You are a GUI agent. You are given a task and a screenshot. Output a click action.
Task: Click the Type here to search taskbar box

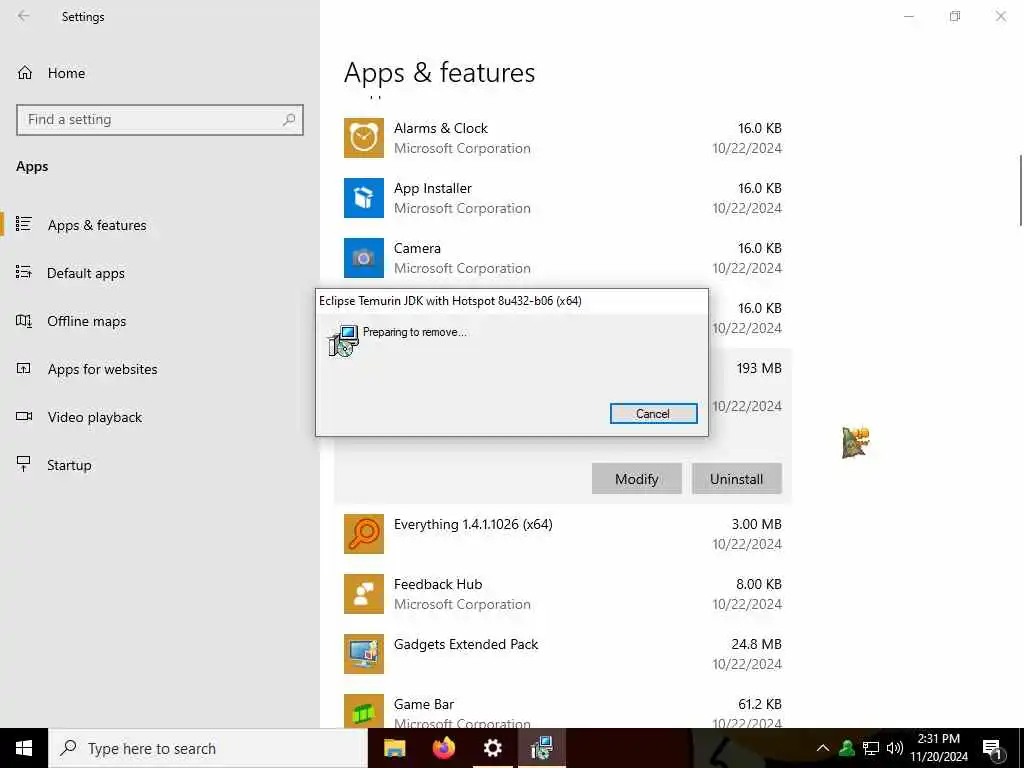click(x=208, y=748)
